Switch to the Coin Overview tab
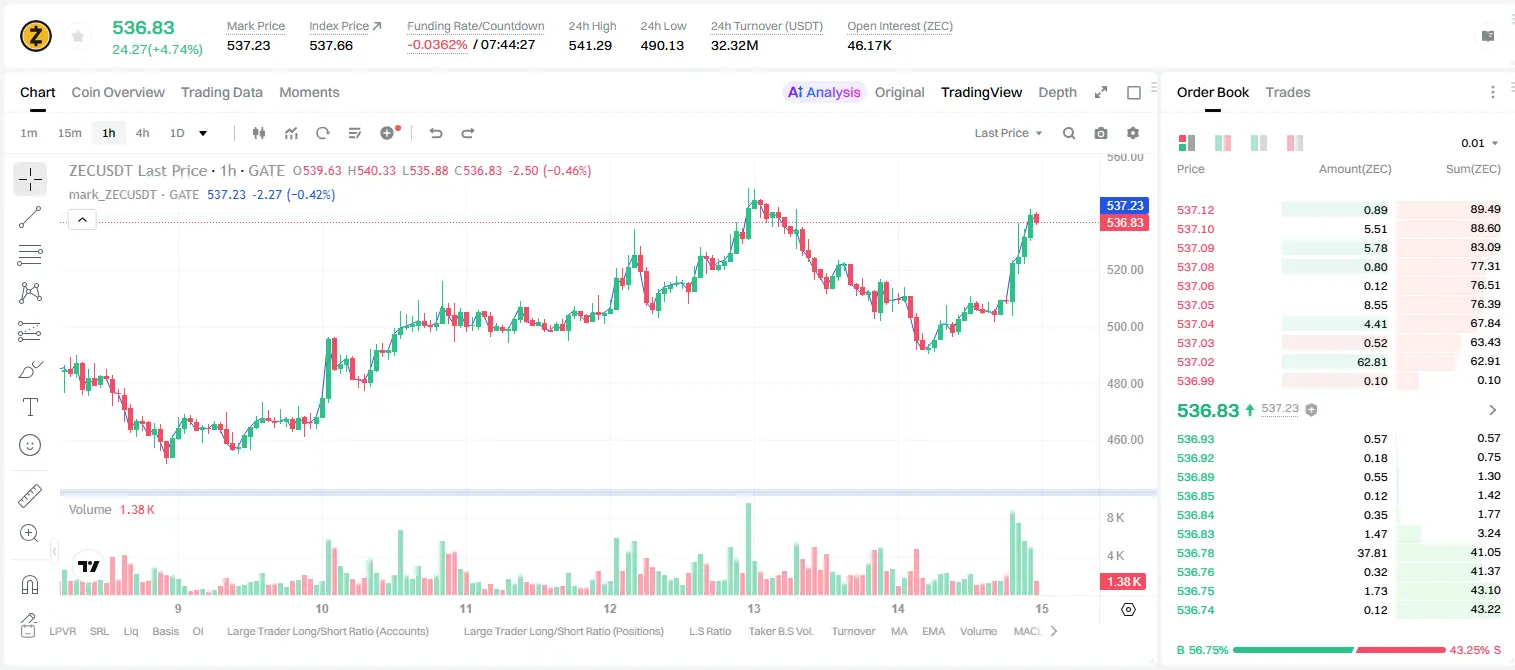 click(x=118, y=92)
